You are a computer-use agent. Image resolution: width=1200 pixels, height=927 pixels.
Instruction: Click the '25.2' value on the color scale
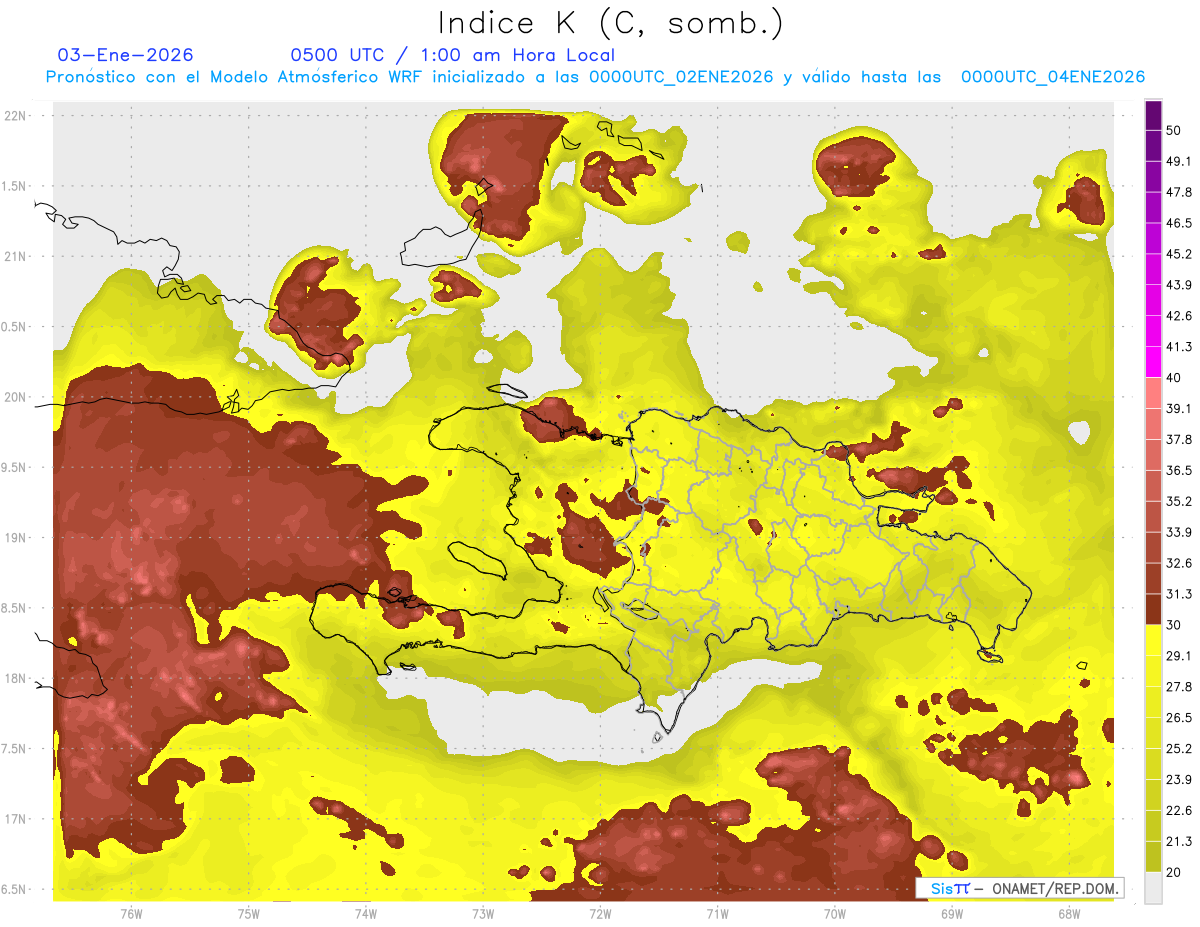click(1179, 749)
